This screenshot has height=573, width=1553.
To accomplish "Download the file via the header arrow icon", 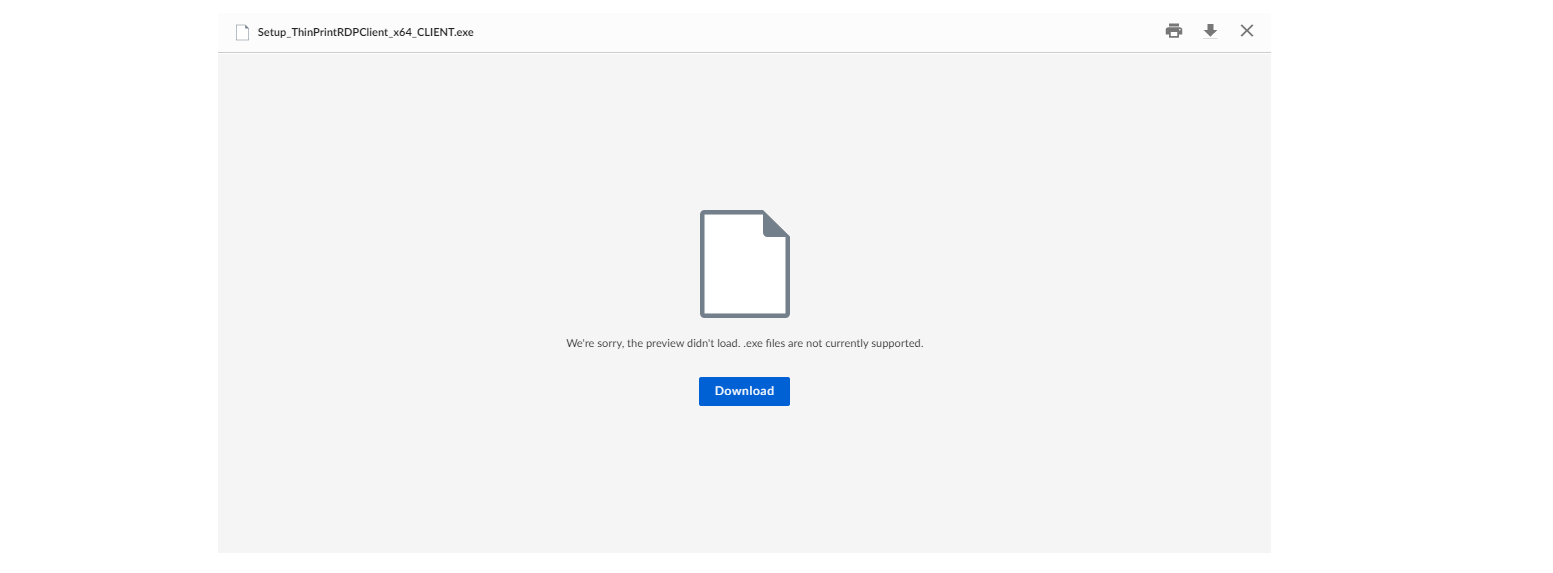I will [1210, 31].
